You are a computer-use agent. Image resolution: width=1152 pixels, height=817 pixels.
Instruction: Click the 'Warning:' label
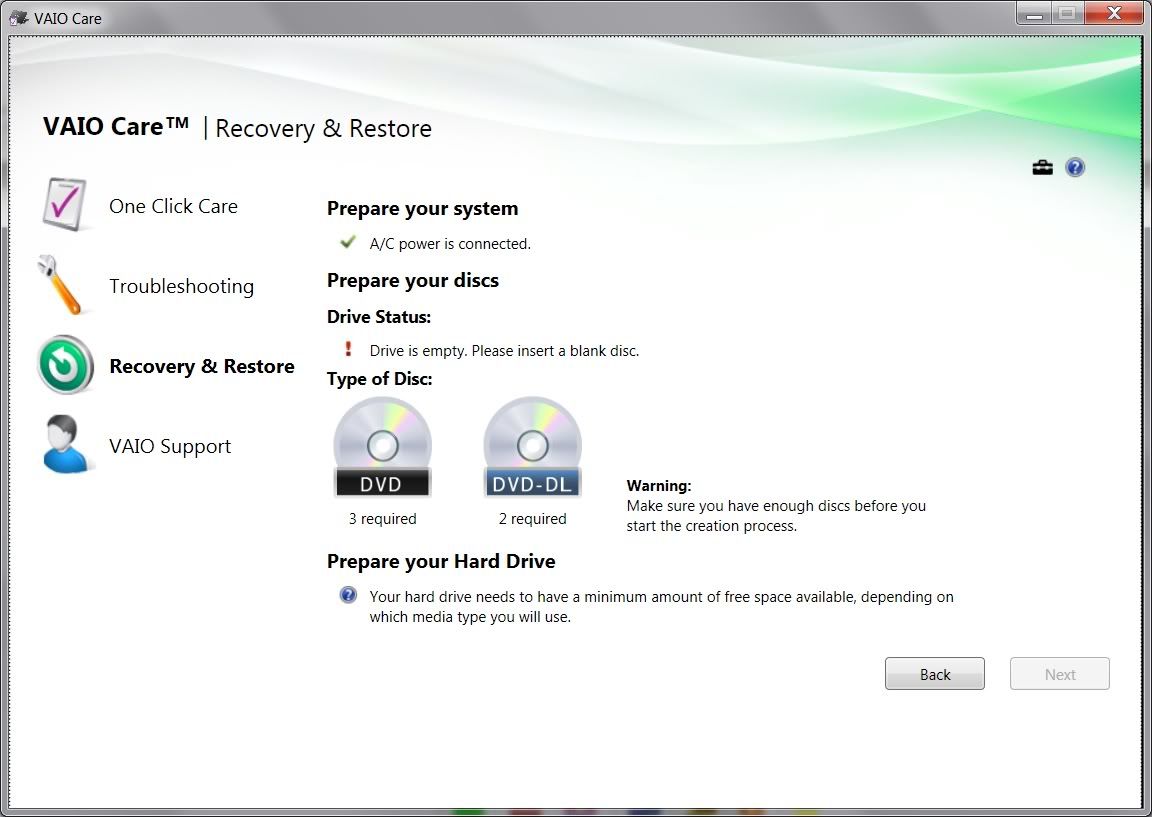point(659,486)
